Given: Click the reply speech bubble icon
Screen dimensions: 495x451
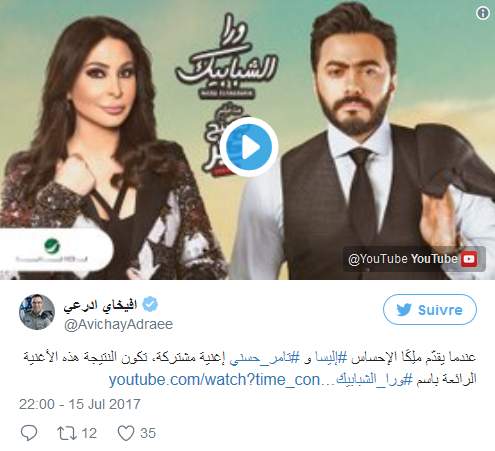Looking at the screenshot, I should [x=29, y=433].
